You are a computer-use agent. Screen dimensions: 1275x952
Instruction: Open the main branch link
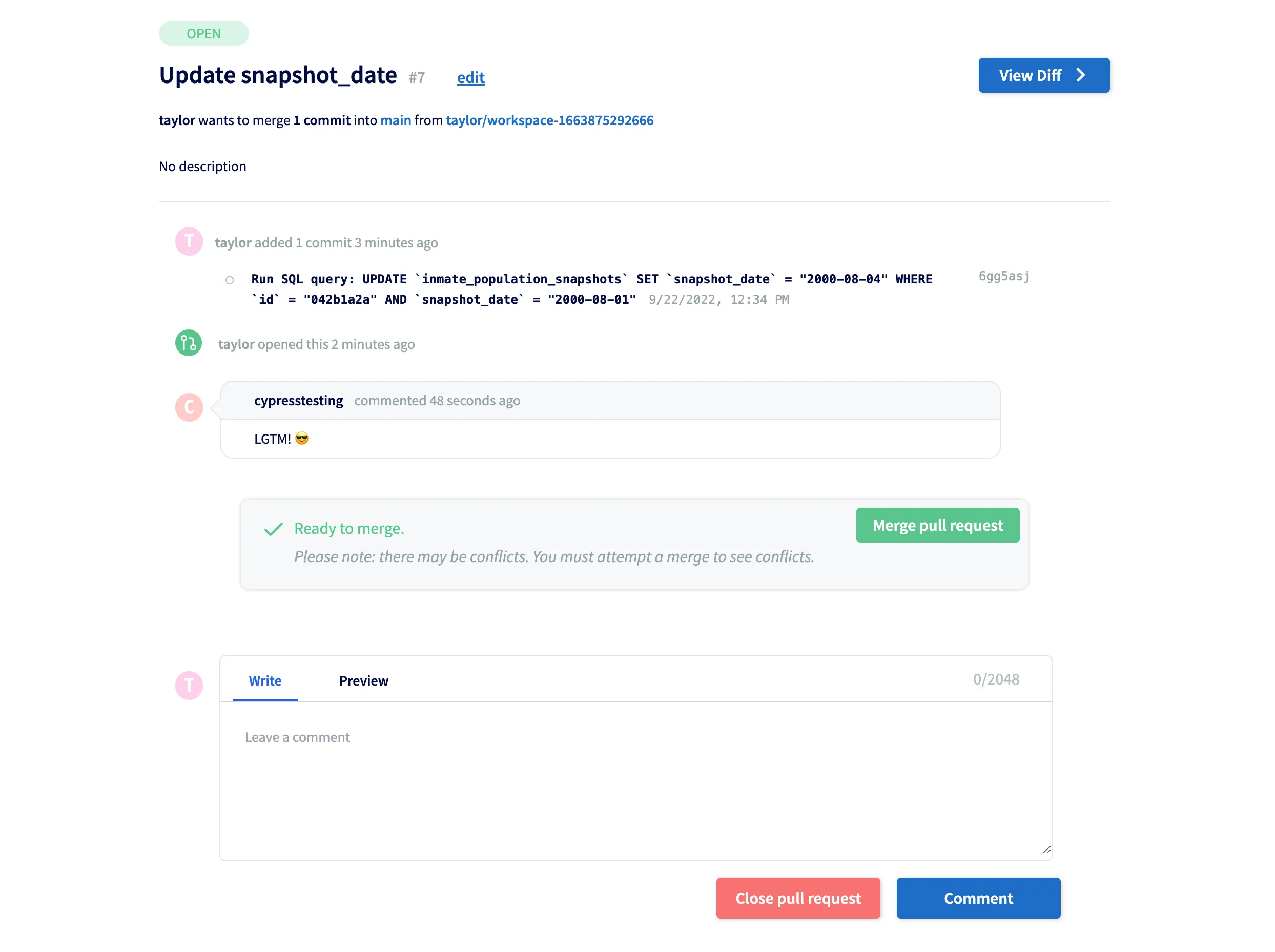click(396, 120)
